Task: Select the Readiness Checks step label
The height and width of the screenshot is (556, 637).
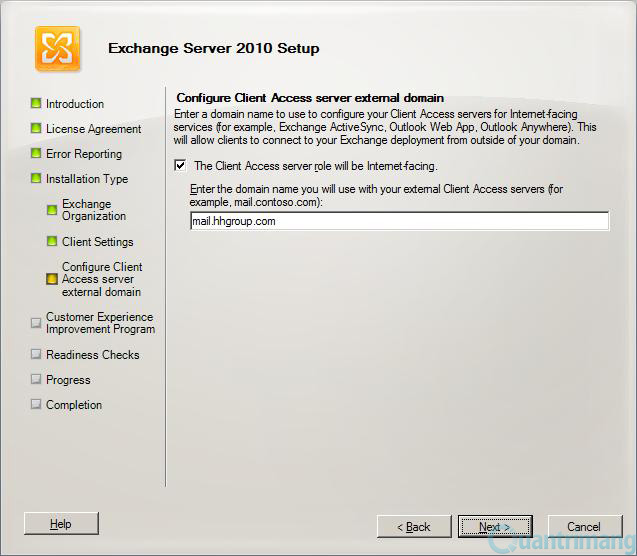Action: coord(93,355)
